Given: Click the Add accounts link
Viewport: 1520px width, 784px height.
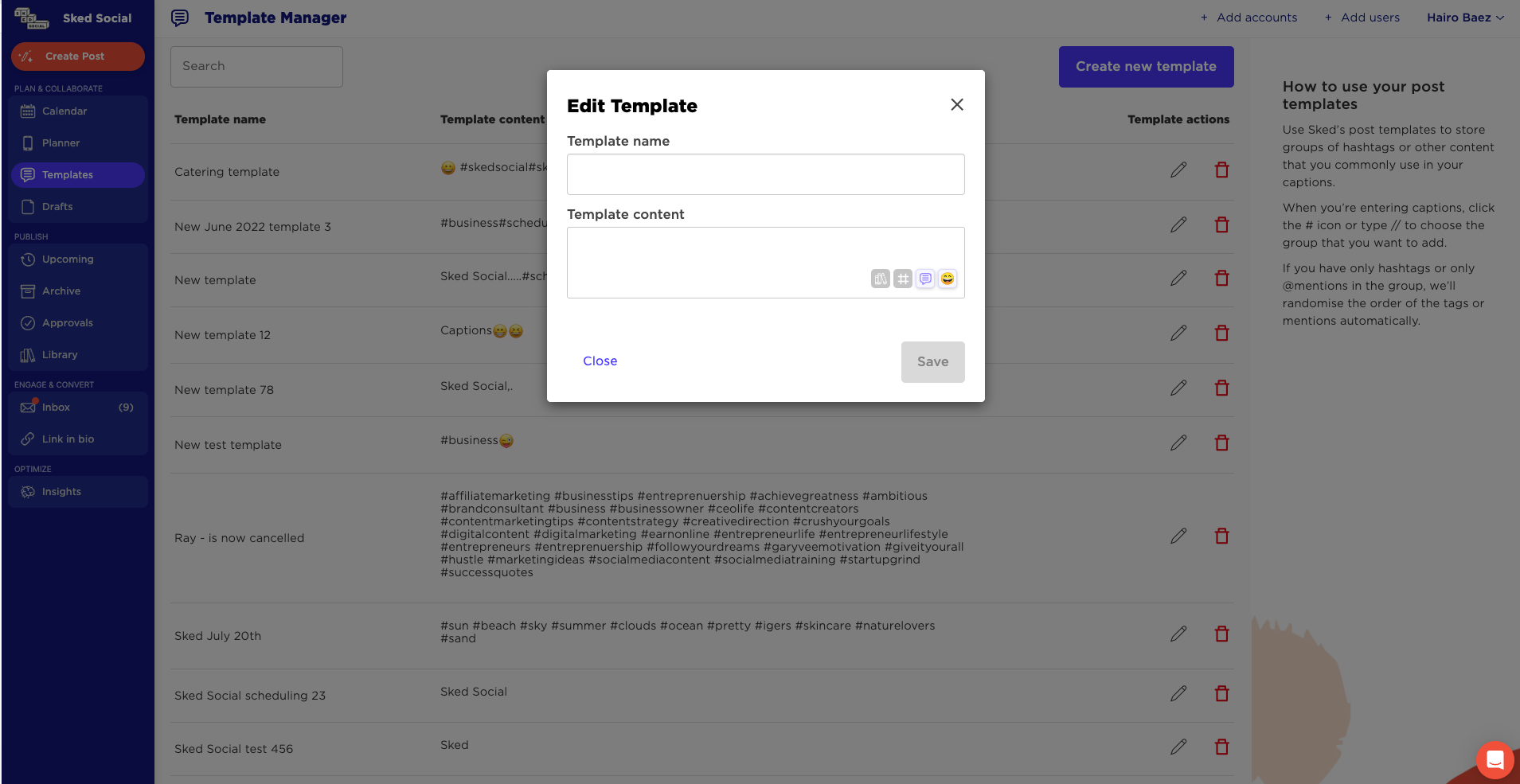Looking at the screenshot, I should [1248, 18].
